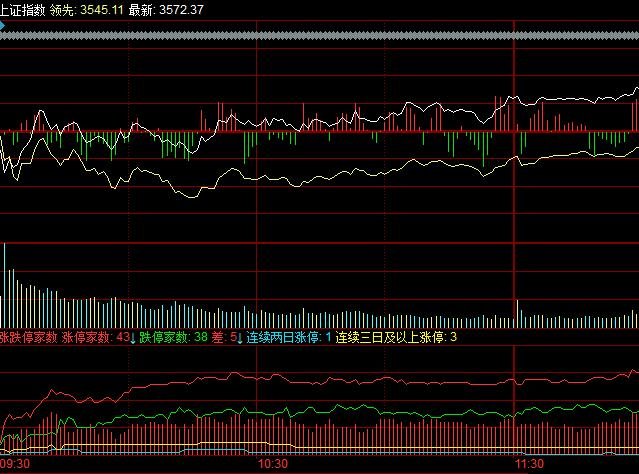Click the 09:30 time axis label
The image size is (639, 474).
point(15,464)
